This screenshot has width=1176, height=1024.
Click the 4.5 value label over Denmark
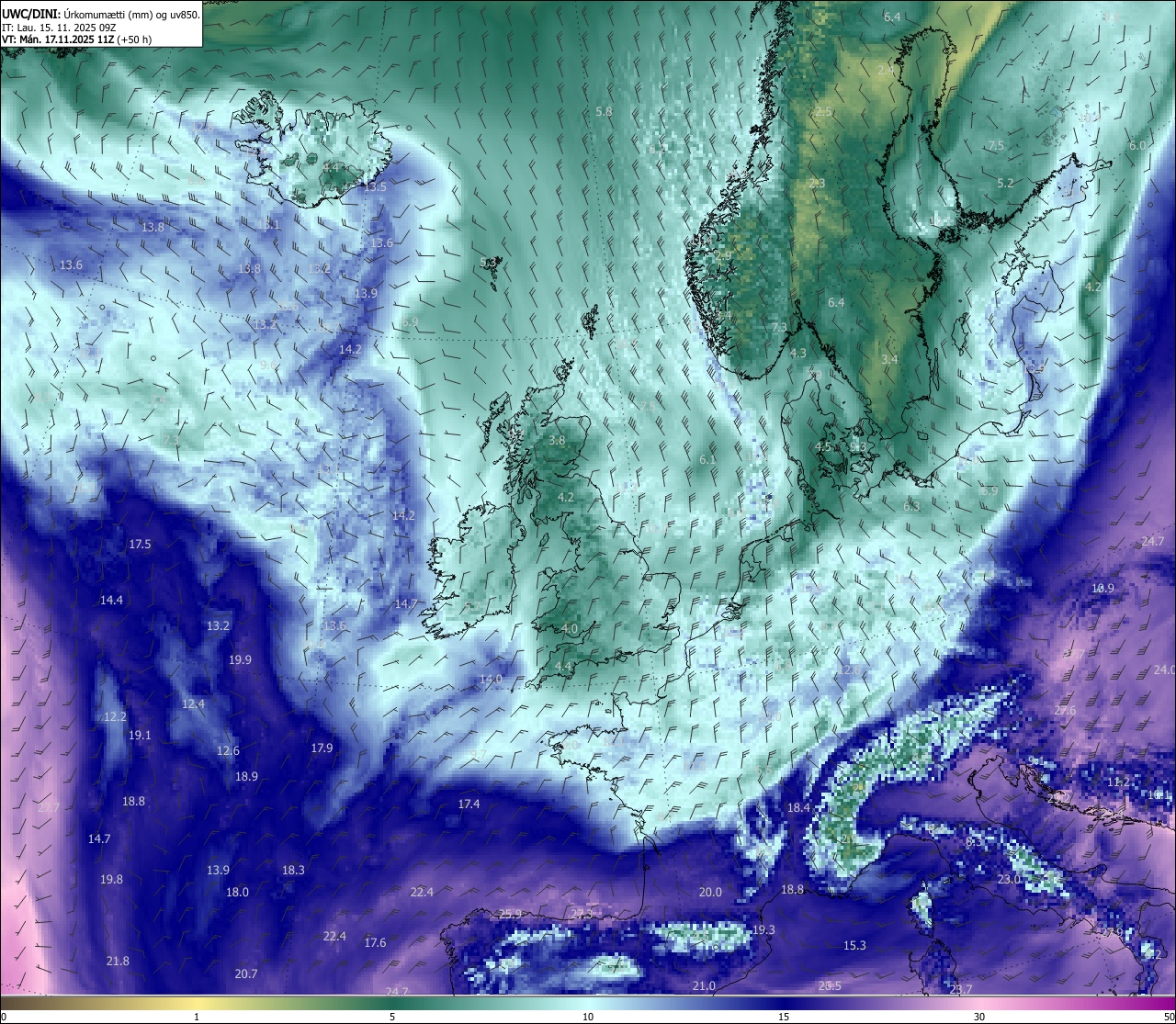pos(822,447)
